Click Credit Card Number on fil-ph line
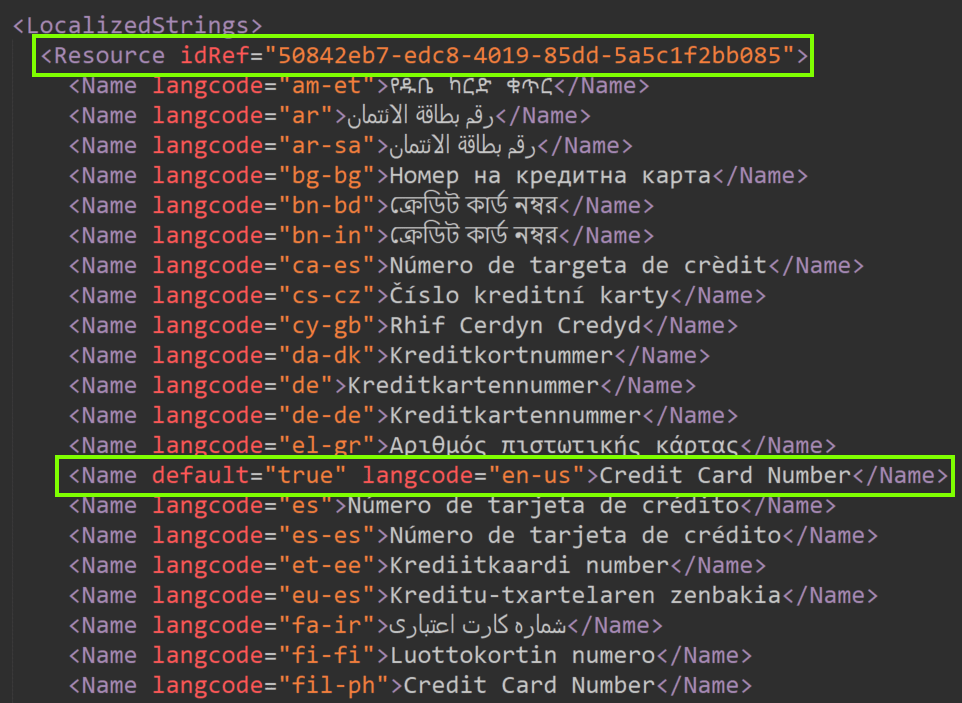 click(x=528, y=685)
